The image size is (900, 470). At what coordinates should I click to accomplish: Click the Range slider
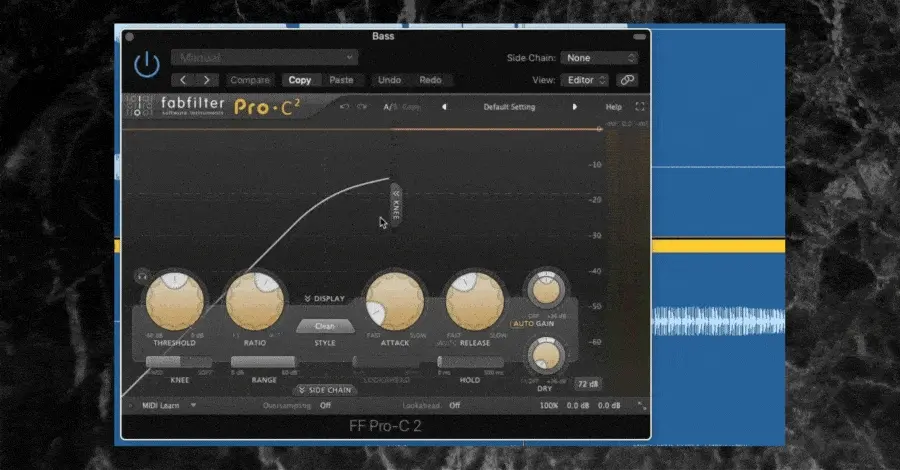pyautogui.click(x=263, y=362)
